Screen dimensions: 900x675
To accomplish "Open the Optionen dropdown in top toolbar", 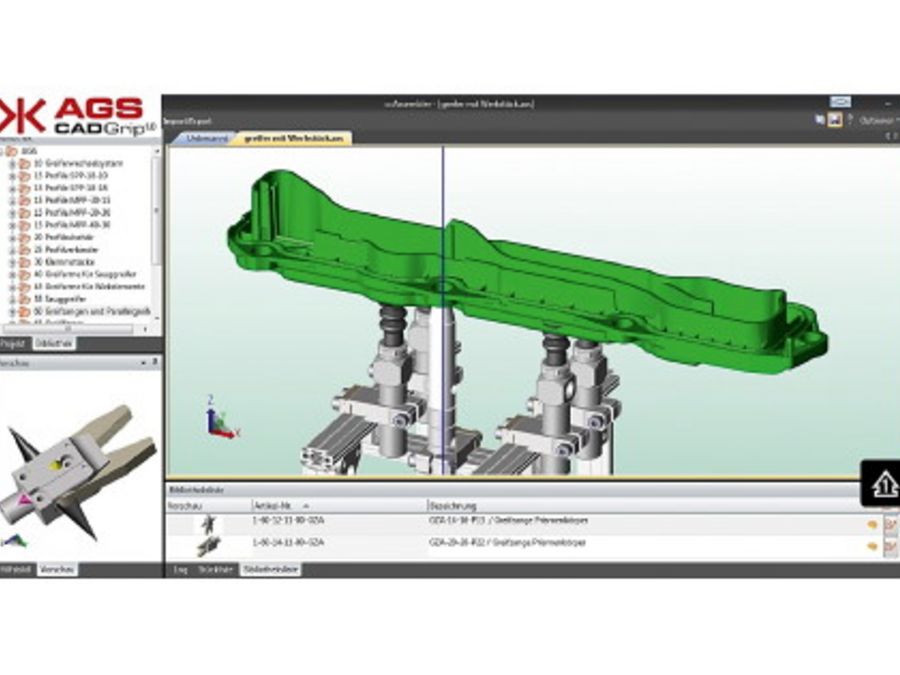I will (879, 121).
